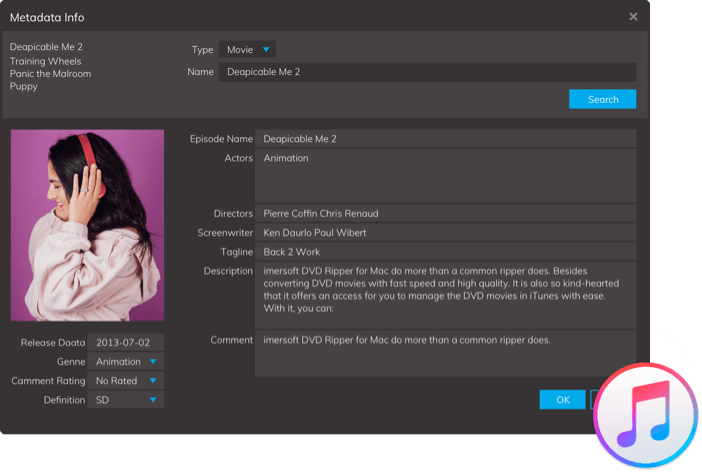Click inside the Comment text area
The image size is (702, 472).
pos(445,353)
